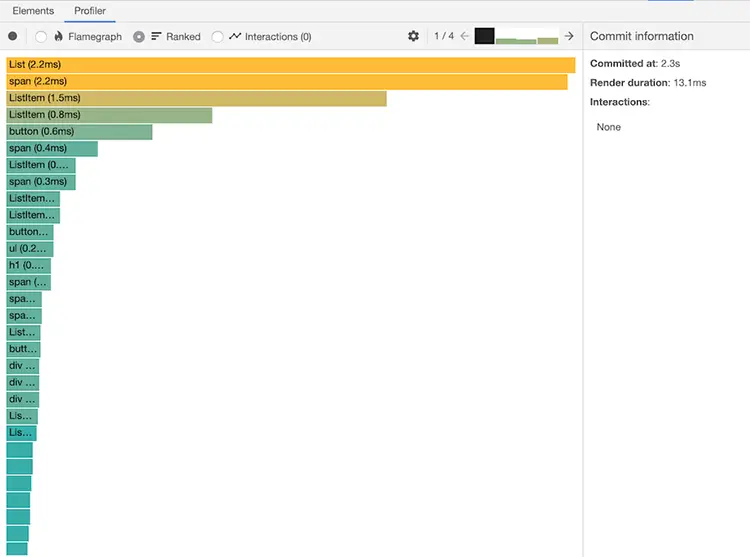This screenshot has width=750, height=557.
Task: Select the List (2.2ms) bar
Action: point(291,65)
